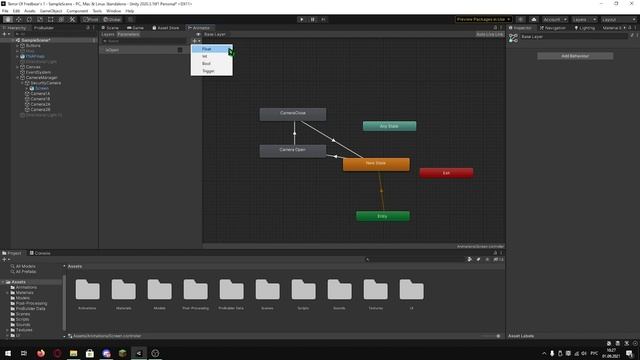The height and width of the screenshot is (360, 640).
Task: Open the Hierarchy create plus dropdown
Action: click(x=6, y=34)
